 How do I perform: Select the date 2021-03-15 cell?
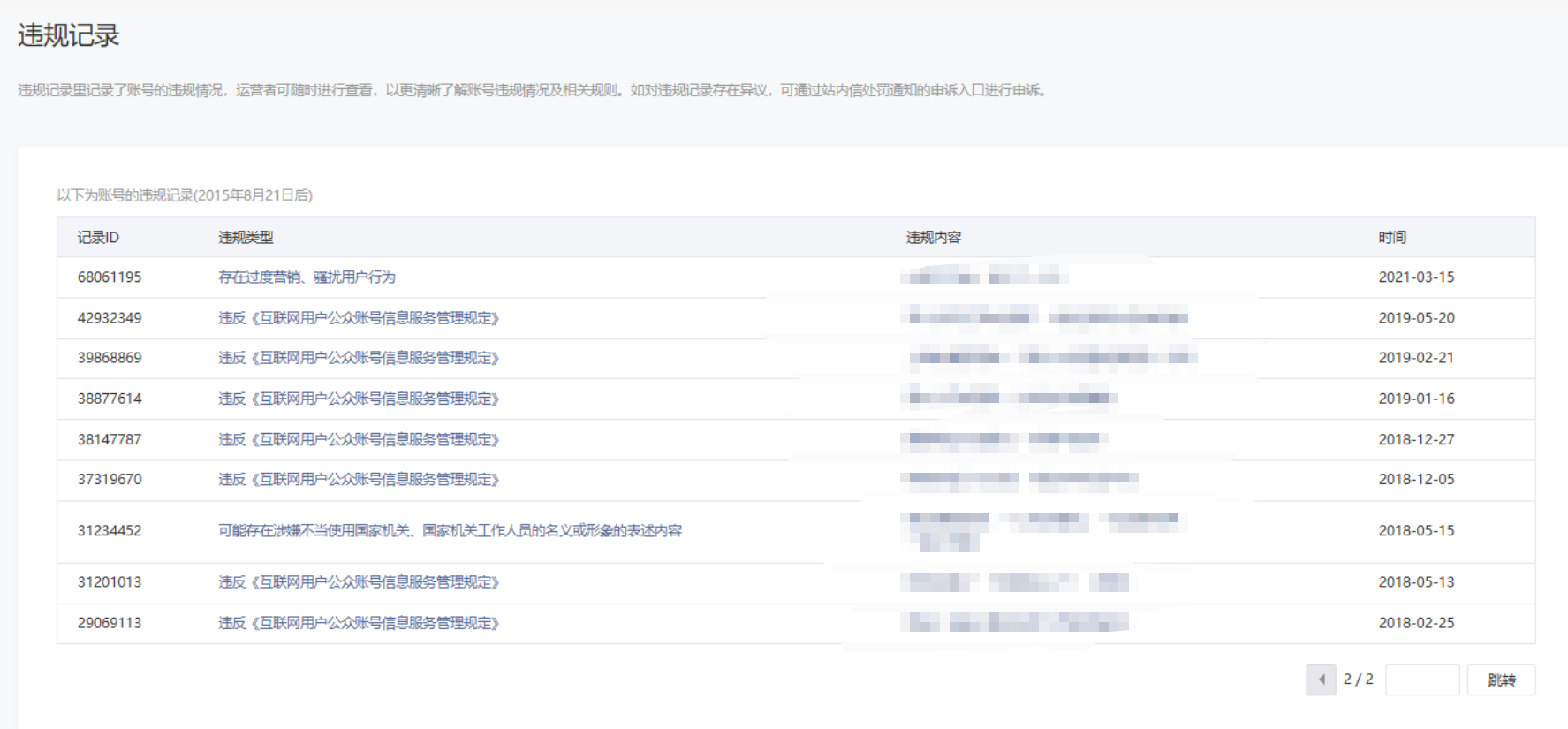[x=1416, y=277]
